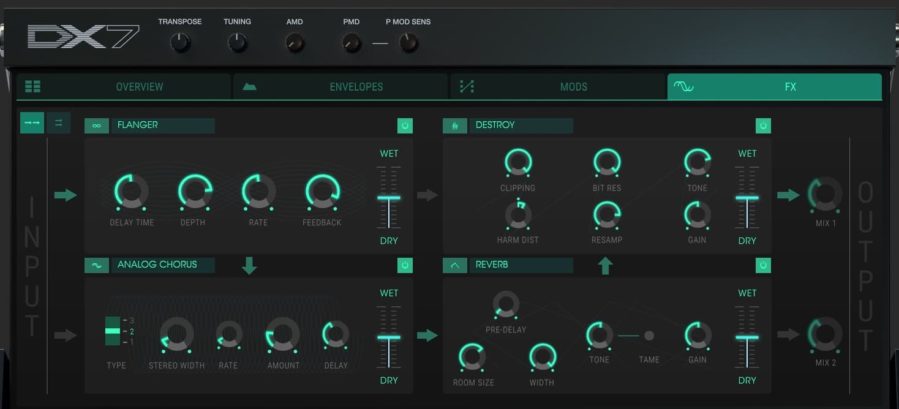This screenshot has width=899, height=409.
Task: Click the Mix 2 output knob
Action: tap(825, 334)
